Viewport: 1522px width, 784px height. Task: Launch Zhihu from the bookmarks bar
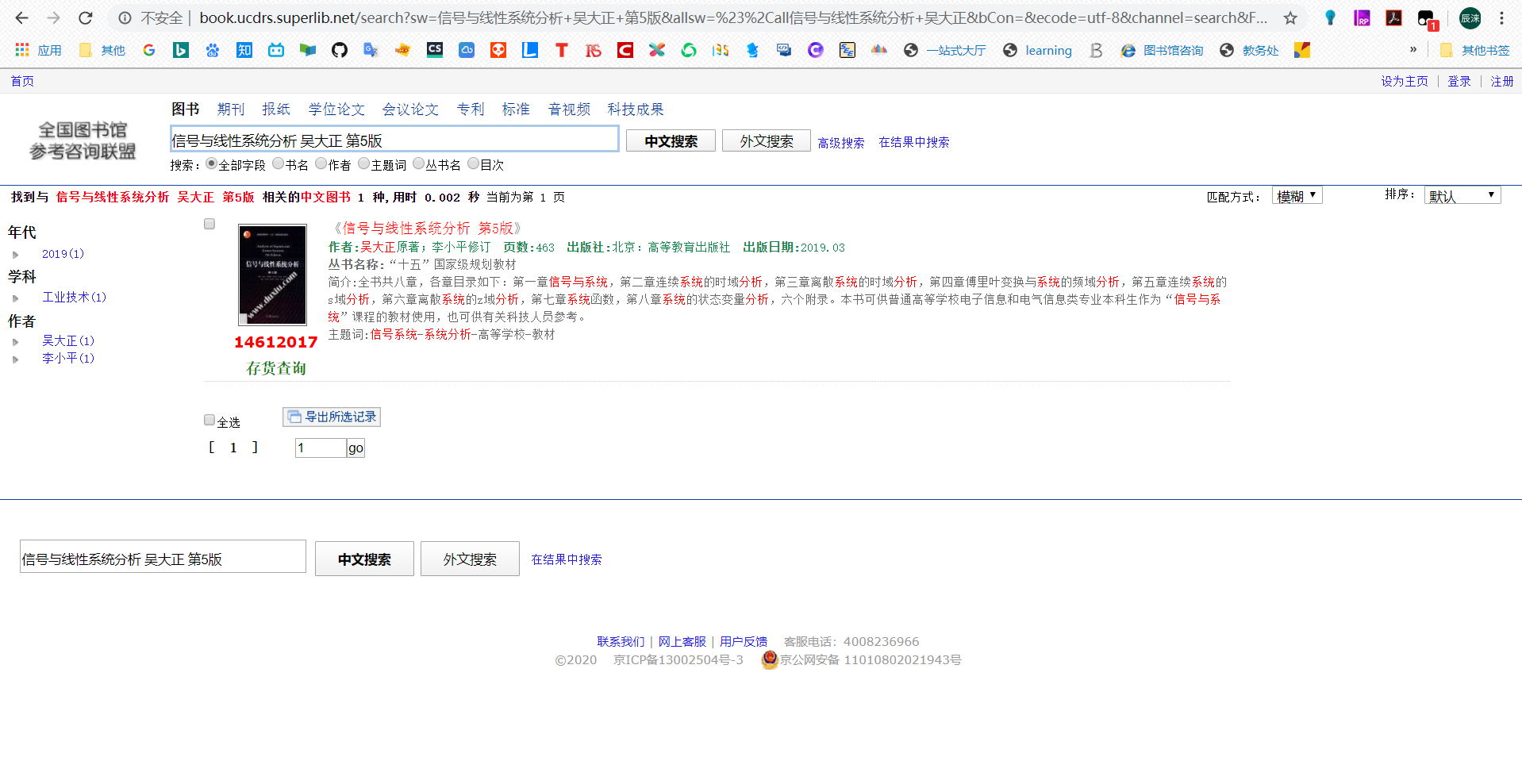[244, 50]
